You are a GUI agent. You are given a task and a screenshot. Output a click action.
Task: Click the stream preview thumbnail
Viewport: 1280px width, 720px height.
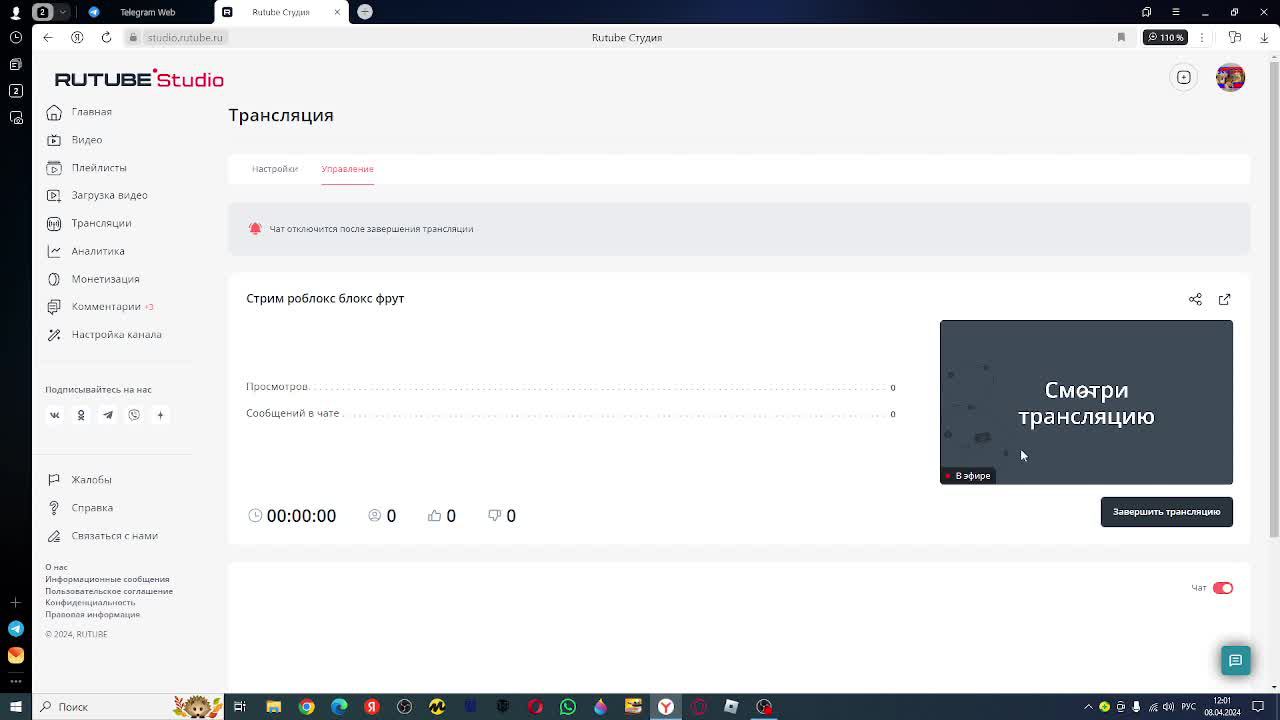coord(1086,402)
